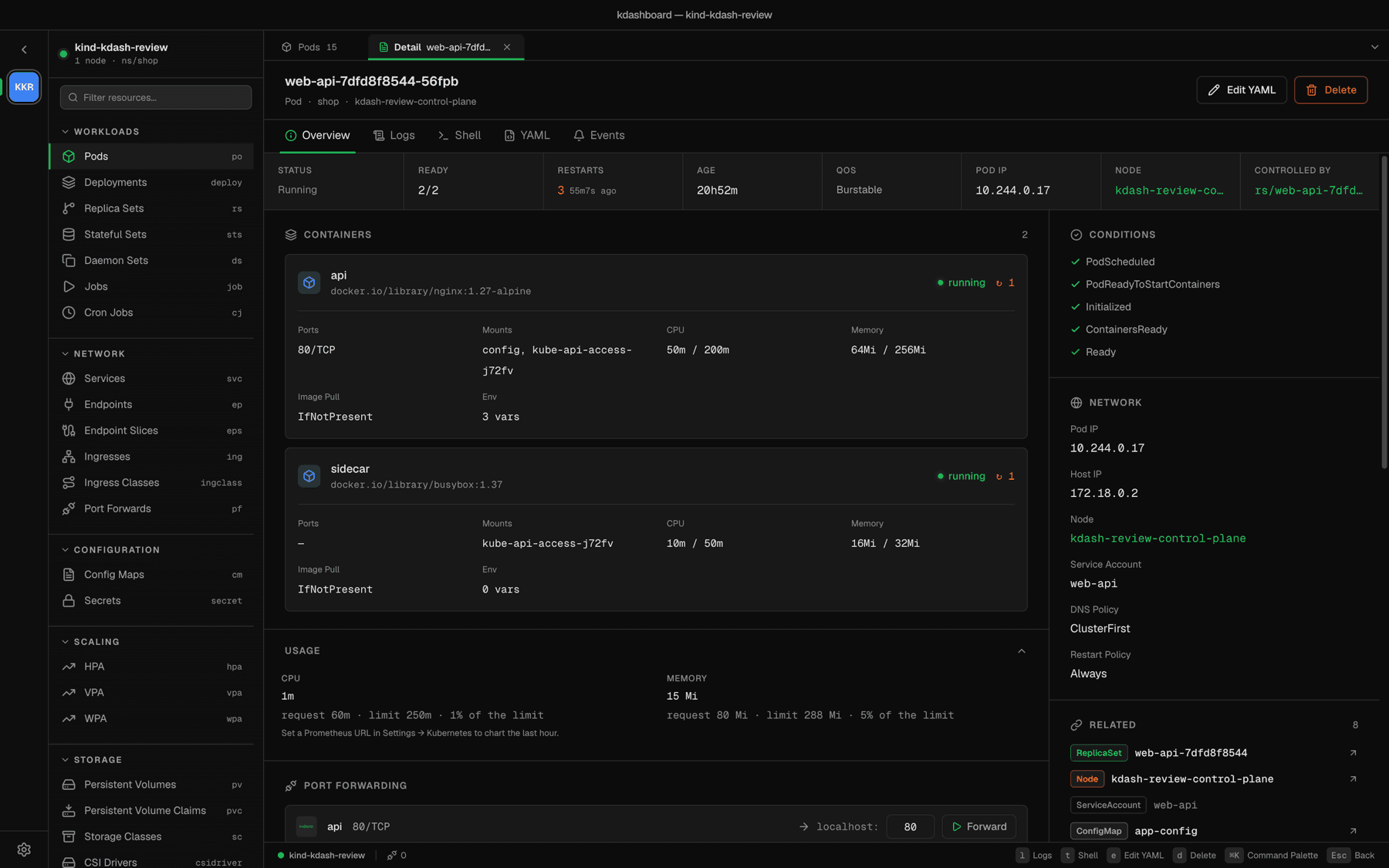Click the Forward button for api port
The image size is (1389, 868).
coord(979,826)
